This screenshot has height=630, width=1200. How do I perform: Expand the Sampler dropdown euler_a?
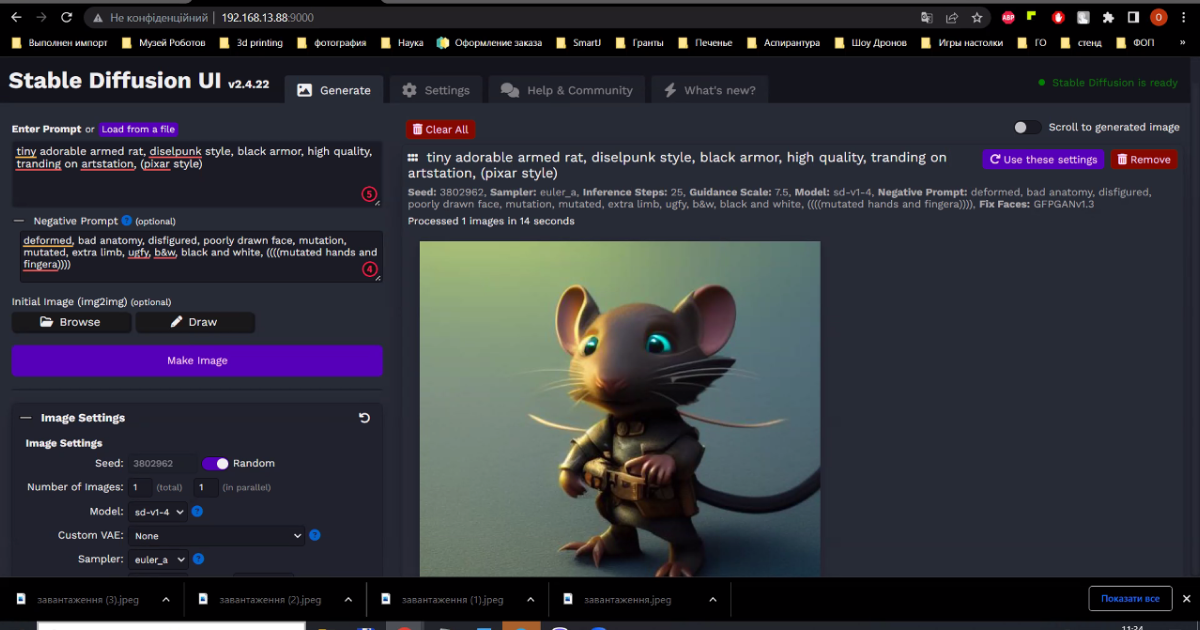pyautogui.click(x=159, y=560)
